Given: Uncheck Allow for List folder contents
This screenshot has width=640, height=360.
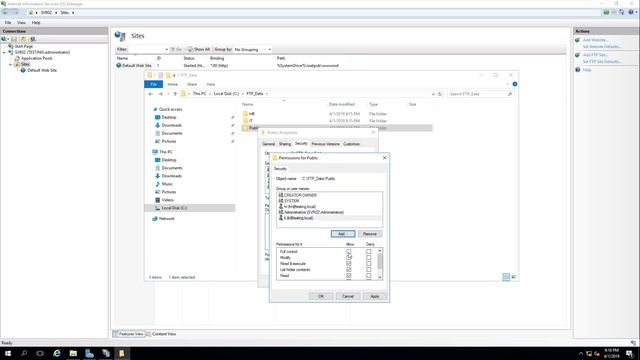Looking at the screenshot, I should tap(349, 270).
